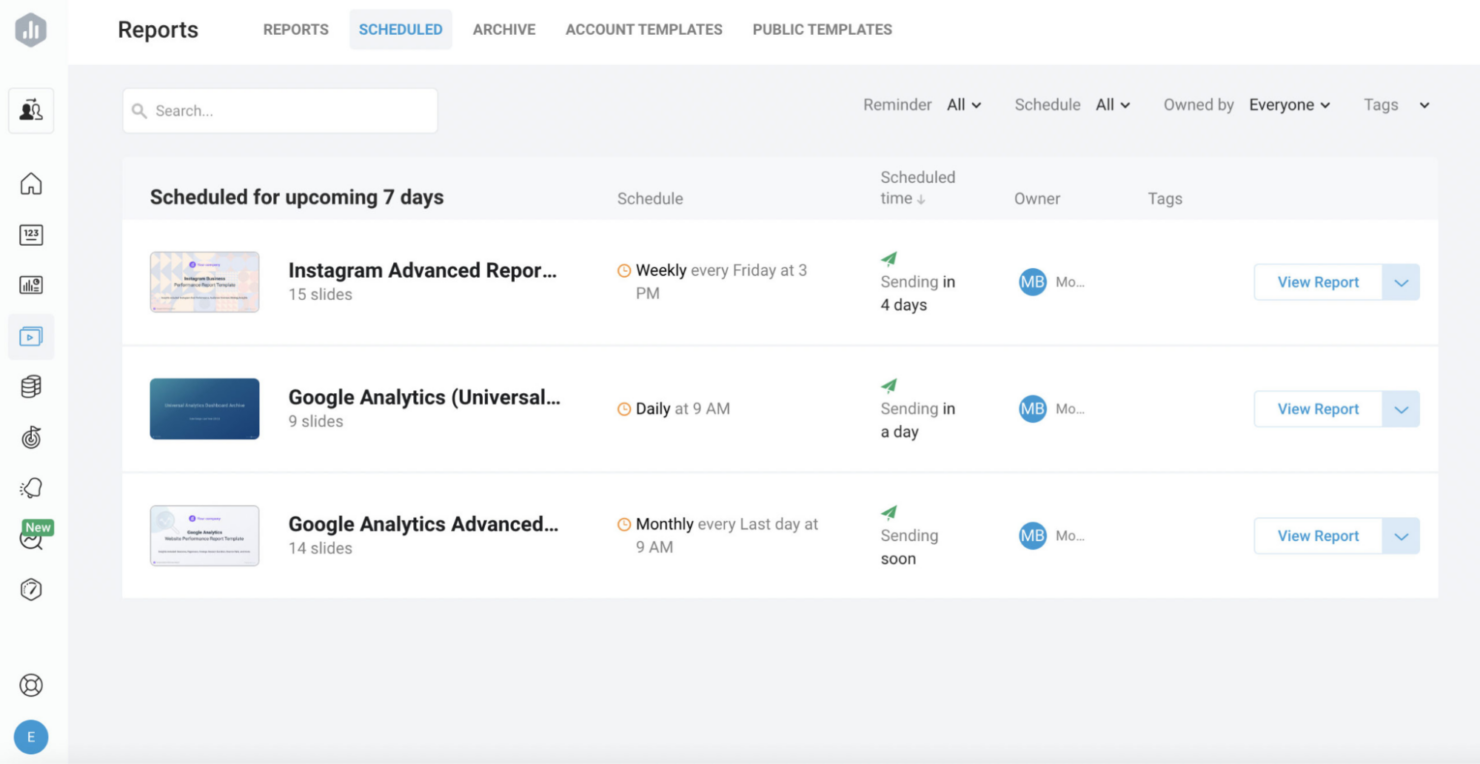
Task: Open the data sources database icon
Action: point(30,386)
